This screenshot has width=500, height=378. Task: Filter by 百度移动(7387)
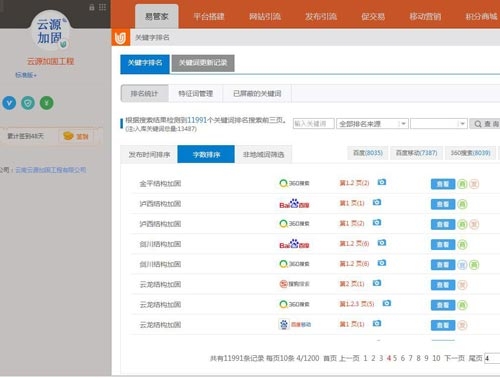416,153
